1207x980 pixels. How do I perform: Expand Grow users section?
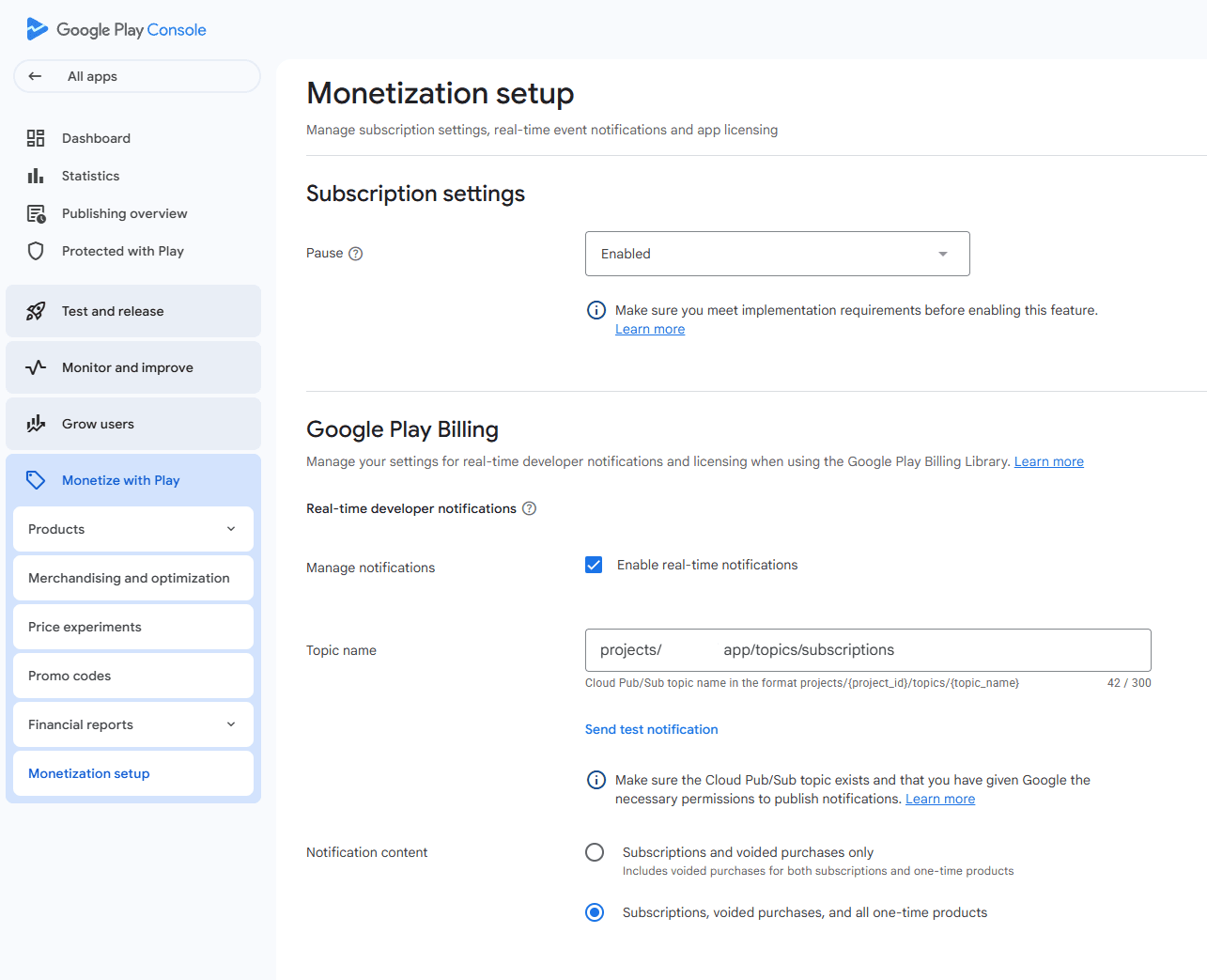pos(133,424)
